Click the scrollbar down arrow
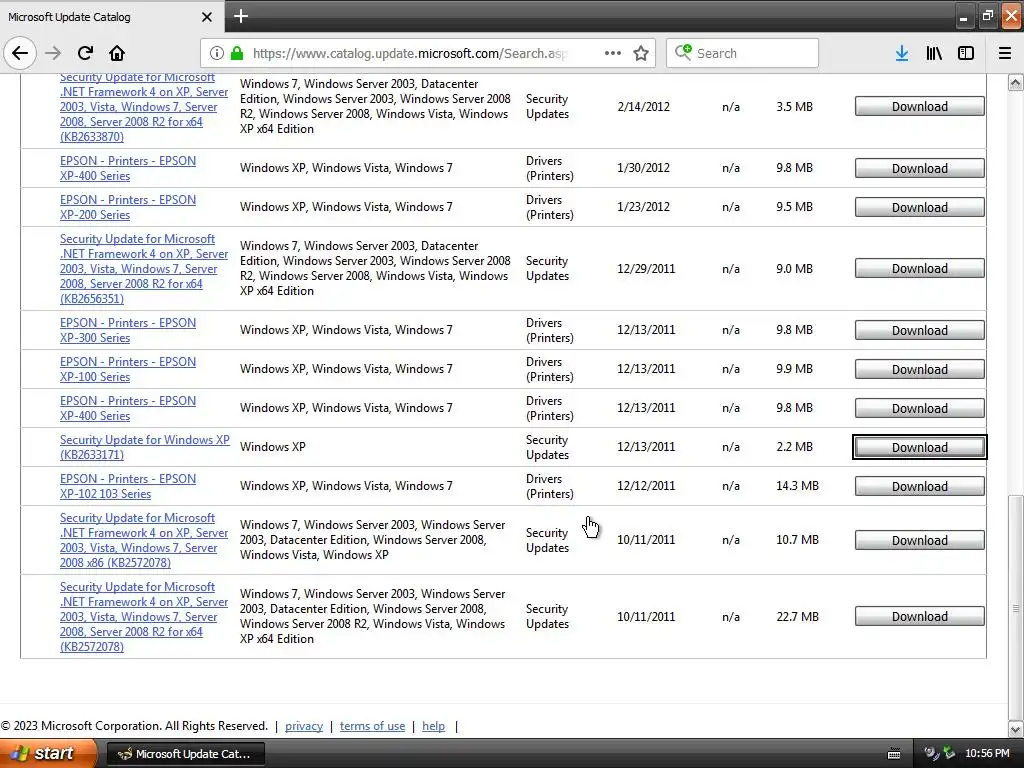This screenshot has width=1024, height=768. 1016,729
